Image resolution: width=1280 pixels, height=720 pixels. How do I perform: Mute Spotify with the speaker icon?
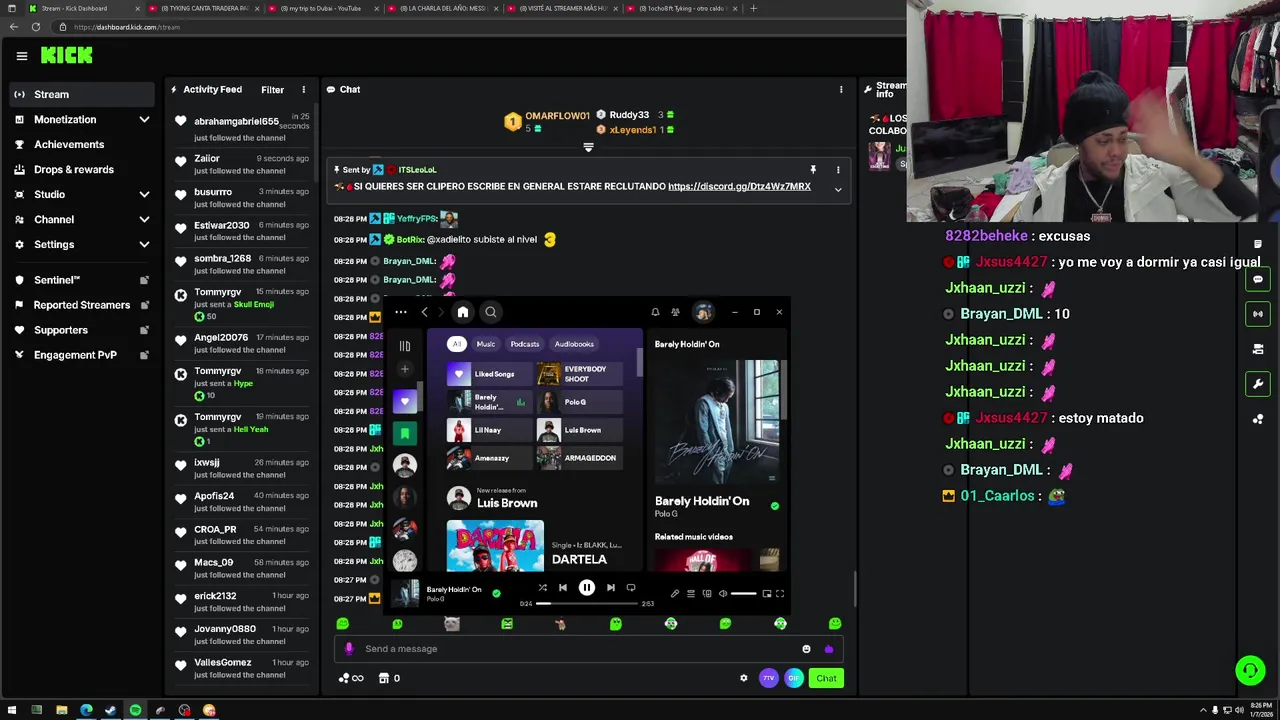click(723, 594)
